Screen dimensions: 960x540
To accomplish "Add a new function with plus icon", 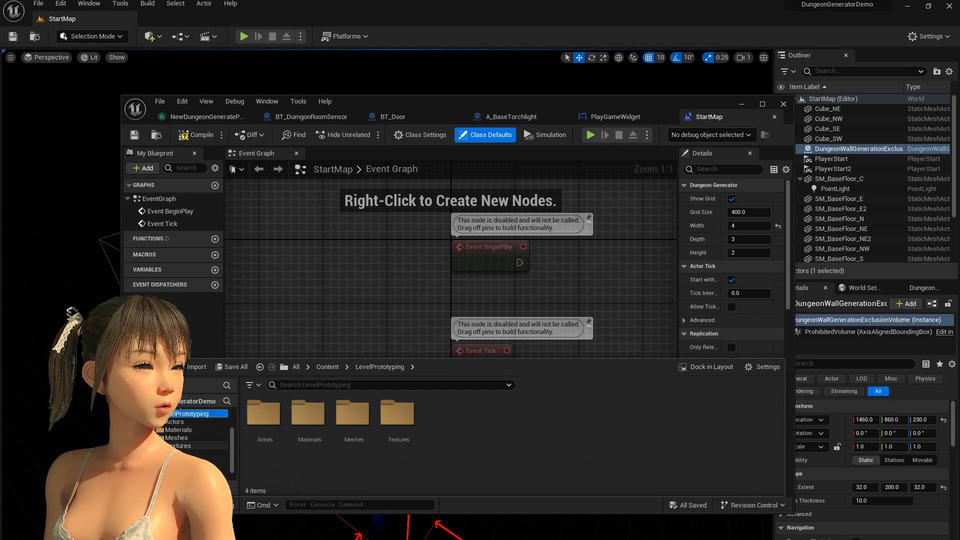I will (x=215, y=239).
